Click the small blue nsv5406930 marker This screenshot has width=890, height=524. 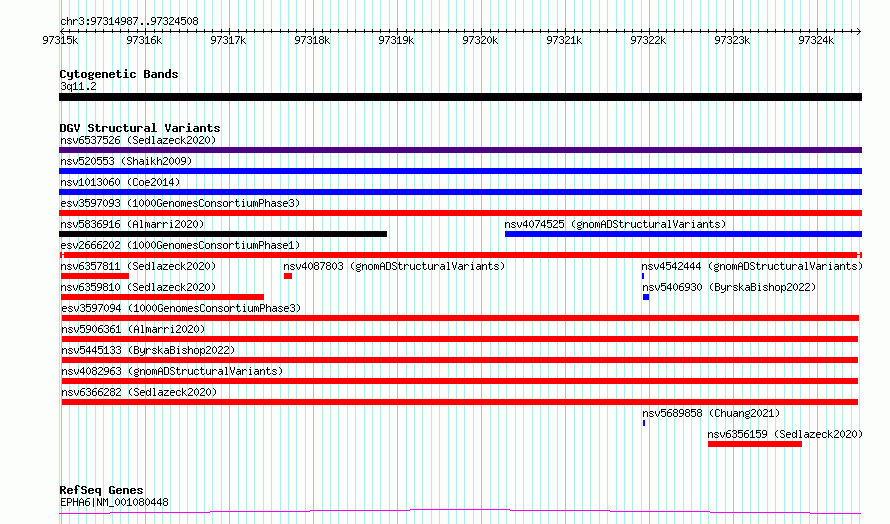point(646,297)
